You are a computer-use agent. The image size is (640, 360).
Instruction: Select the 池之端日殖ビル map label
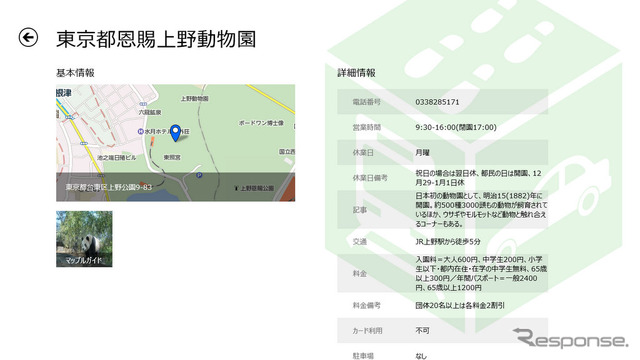pos(117,158)
